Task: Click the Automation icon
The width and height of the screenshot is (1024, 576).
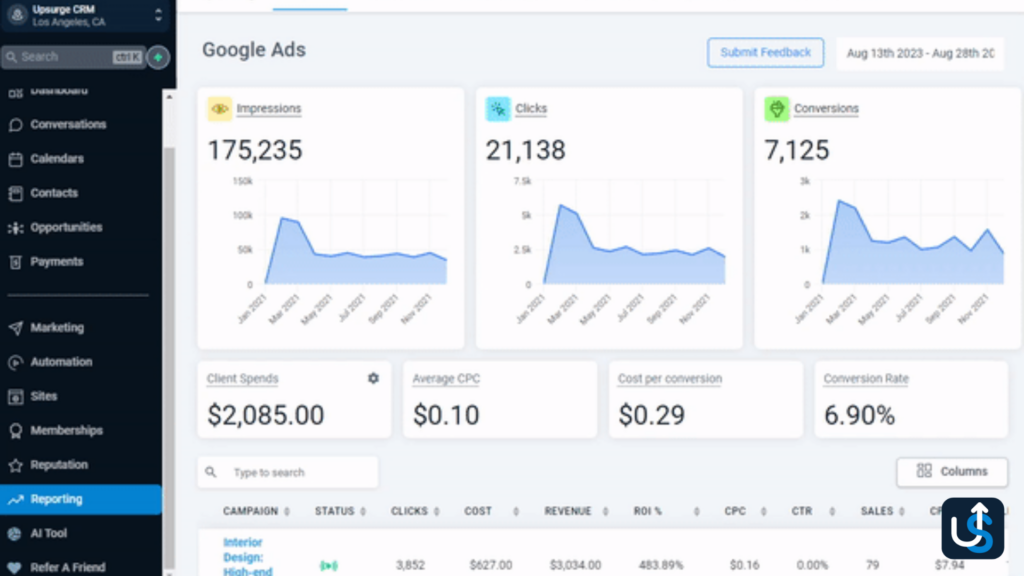Action: click(16, 362)
